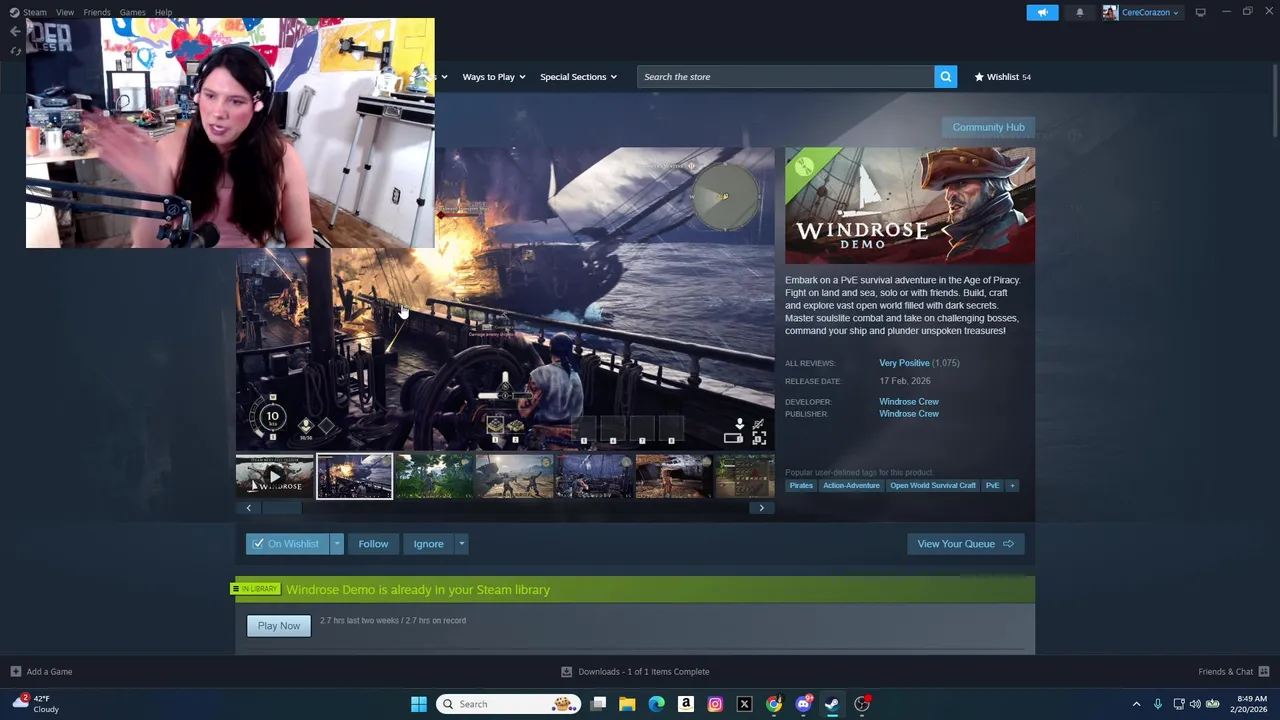The width and height of the screenshot is (1280, 720).
Task: Open Discord from the taskbar
Action: 803,704
